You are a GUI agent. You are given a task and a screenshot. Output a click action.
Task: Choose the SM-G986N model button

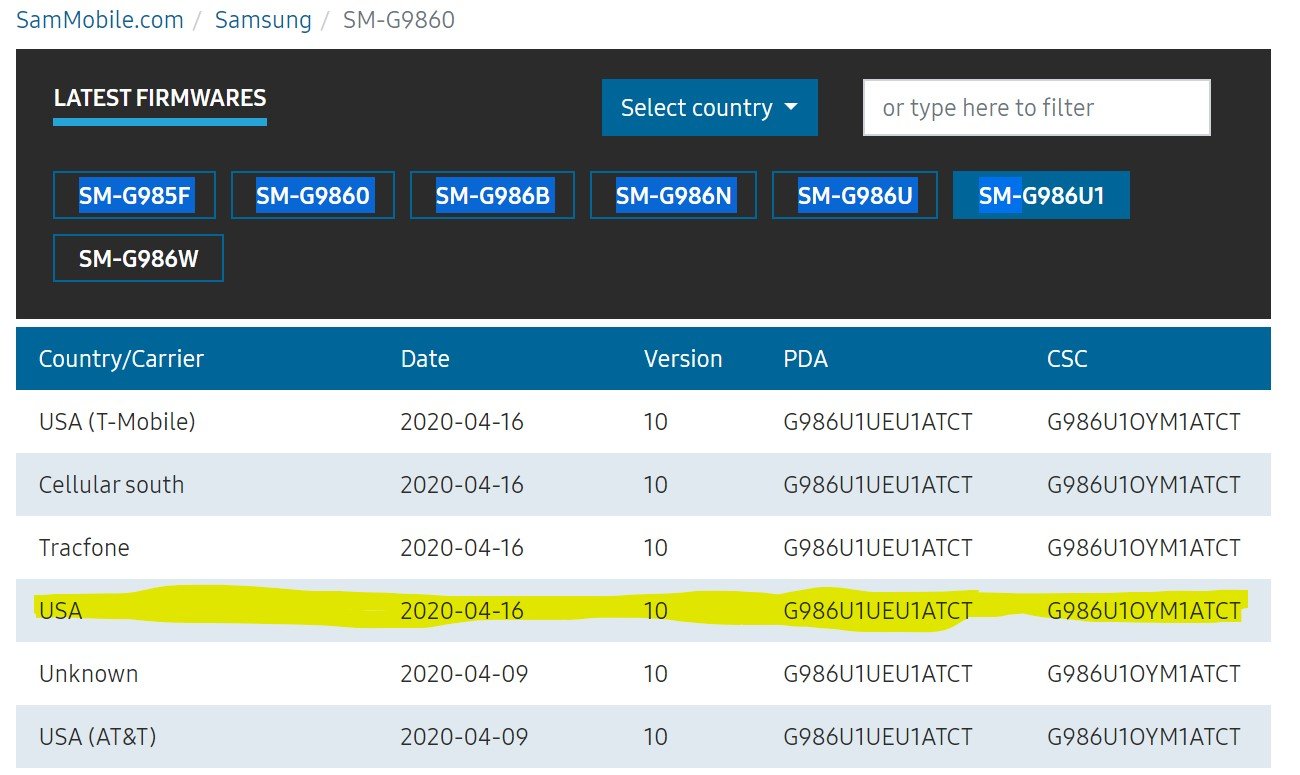[673, 196]
